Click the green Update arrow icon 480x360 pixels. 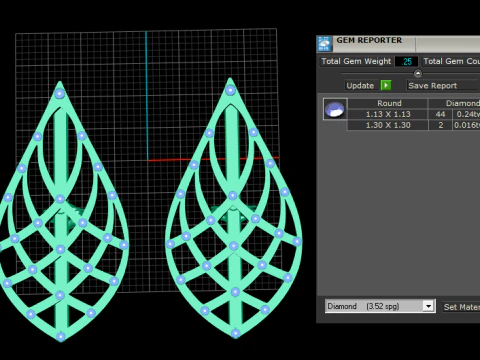pyautogui.click(x=386, y=85)
